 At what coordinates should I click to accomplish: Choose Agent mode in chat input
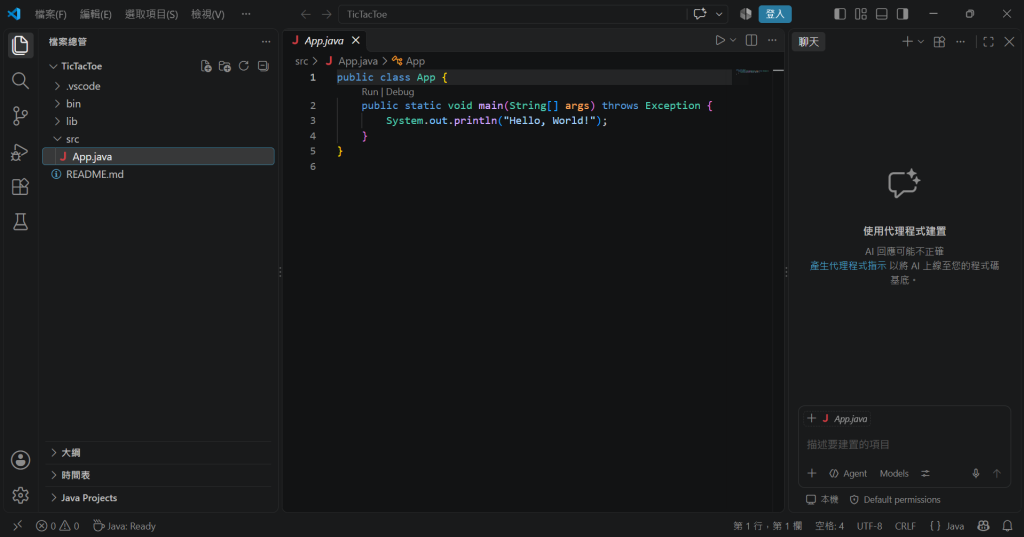[x=848, y=474]
